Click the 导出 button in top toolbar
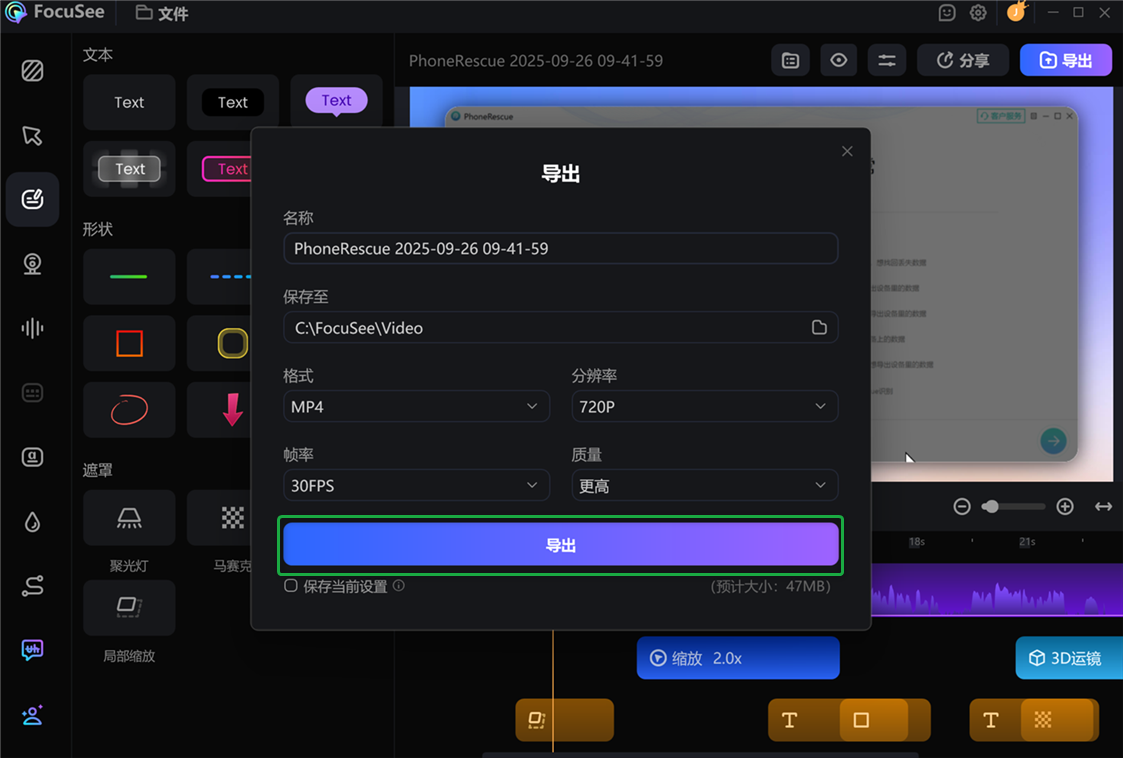 1066,60
